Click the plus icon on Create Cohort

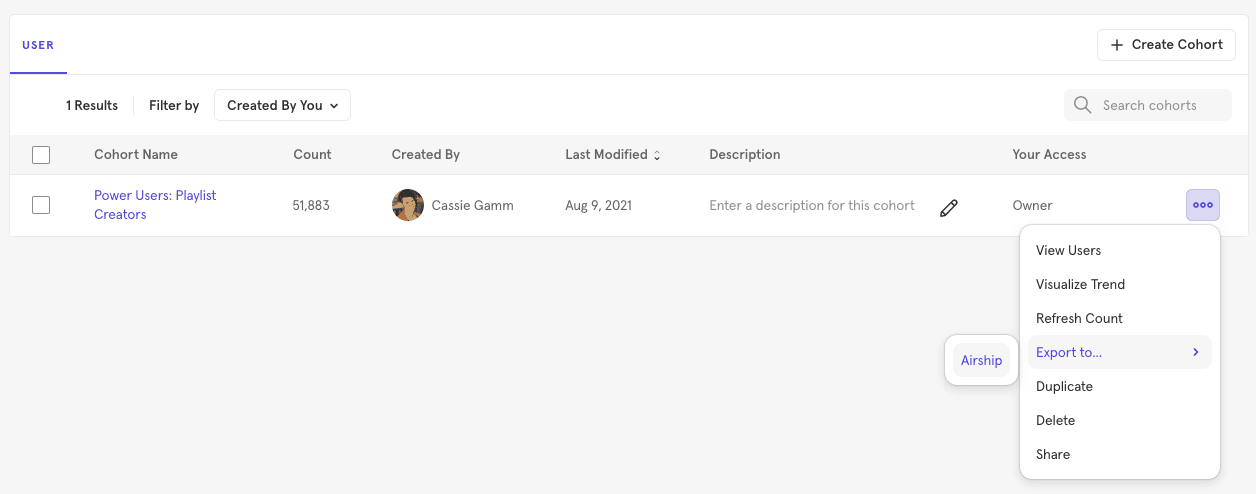click(1117, 45)
